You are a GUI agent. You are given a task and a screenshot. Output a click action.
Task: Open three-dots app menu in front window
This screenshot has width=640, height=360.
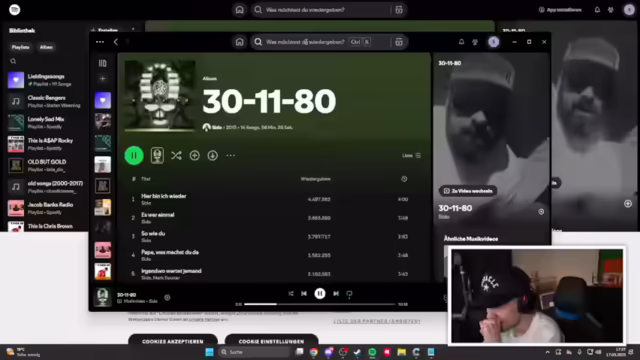click(x=100, y=42)
